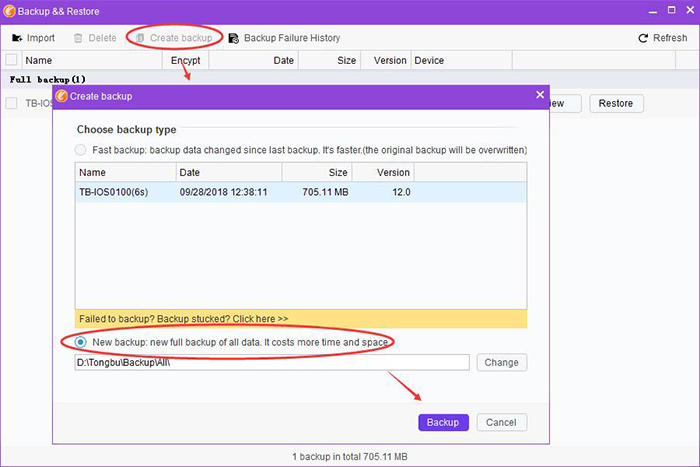Viewport: 700px width, 467px height.
Task: Select the New backup radio option
Action: click(80, 342)
